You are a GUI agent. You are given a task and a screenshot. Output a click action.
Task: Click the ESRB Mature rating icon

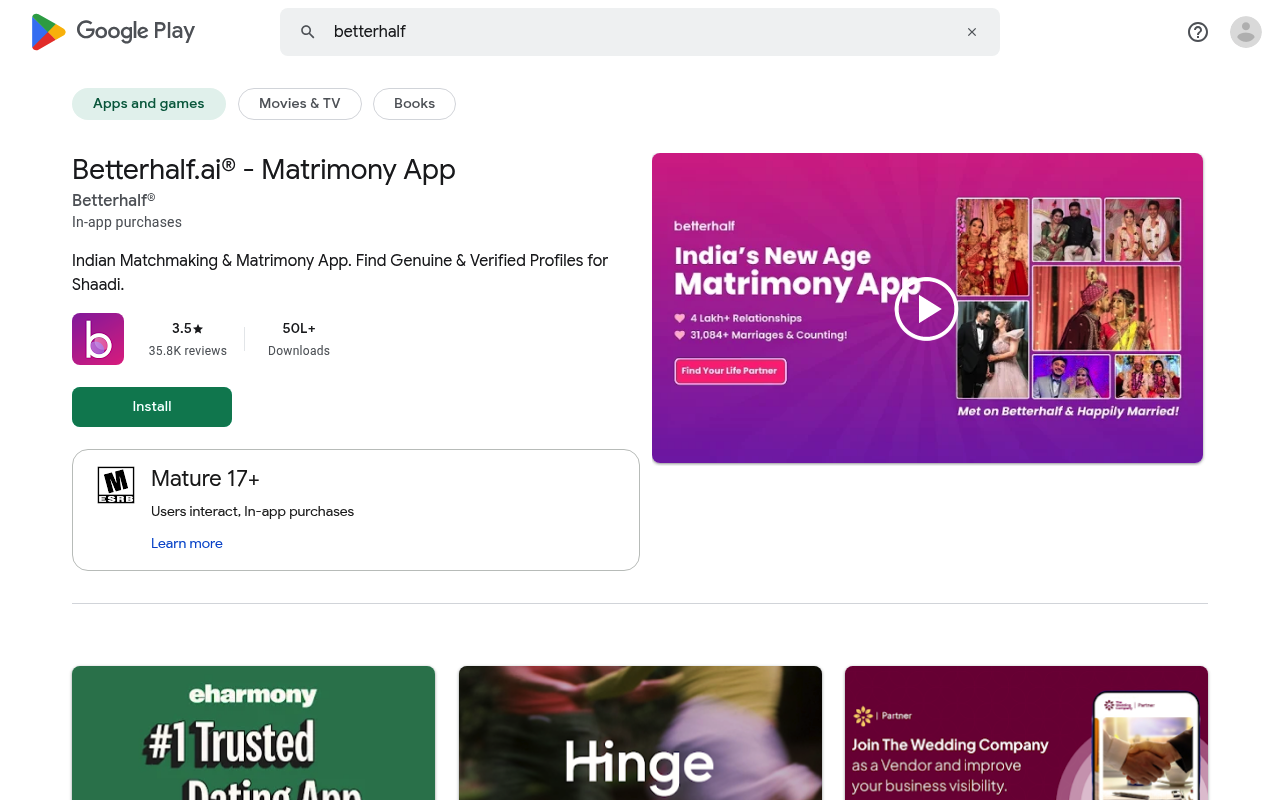click(x=116, y=485)
